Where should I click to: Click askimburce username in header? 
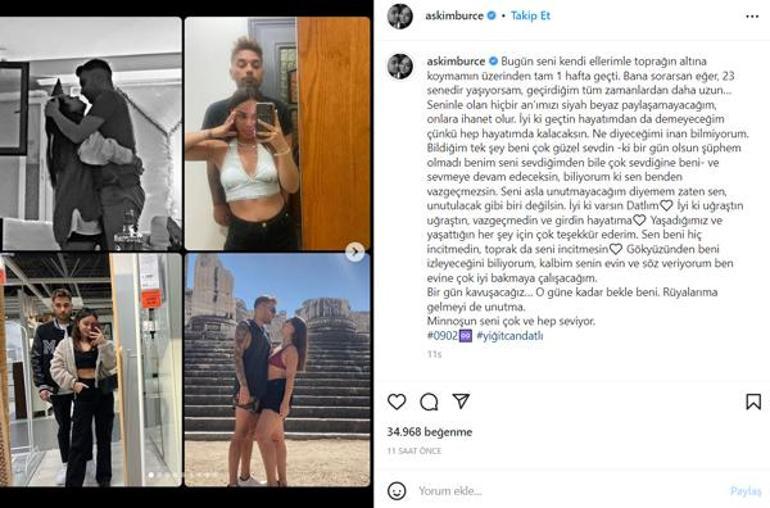pyautogui.click(x=454, y=16)
